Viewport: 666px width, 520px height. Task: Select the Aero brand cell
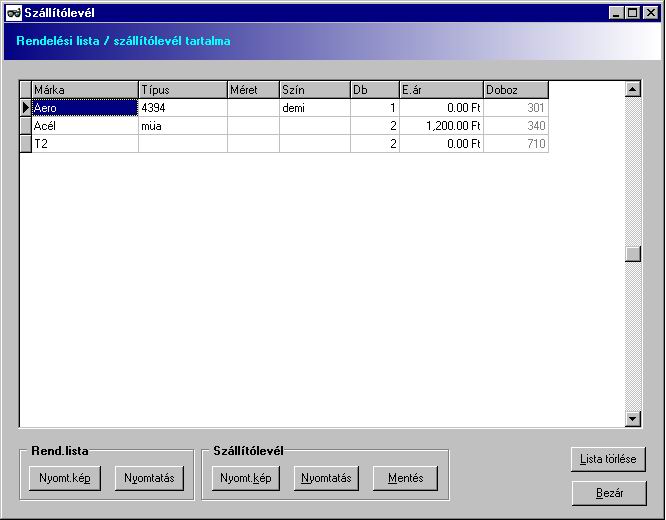click(x=85, y=108)
